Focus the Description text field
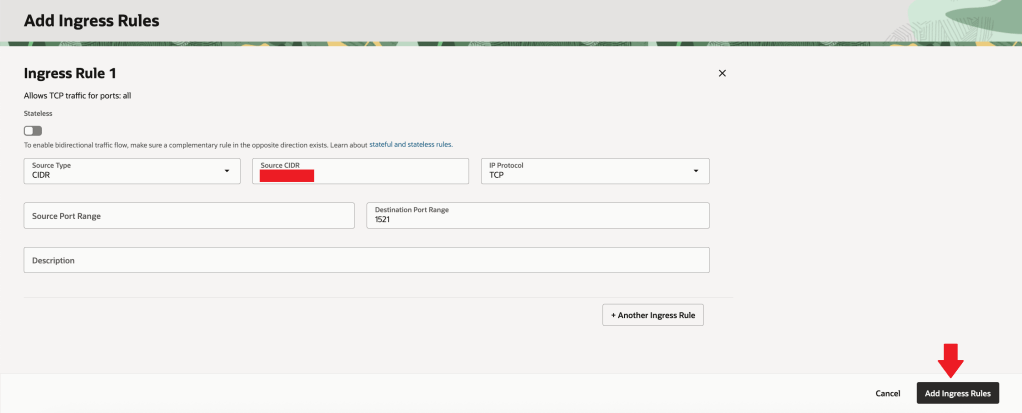 coord(366,260)
